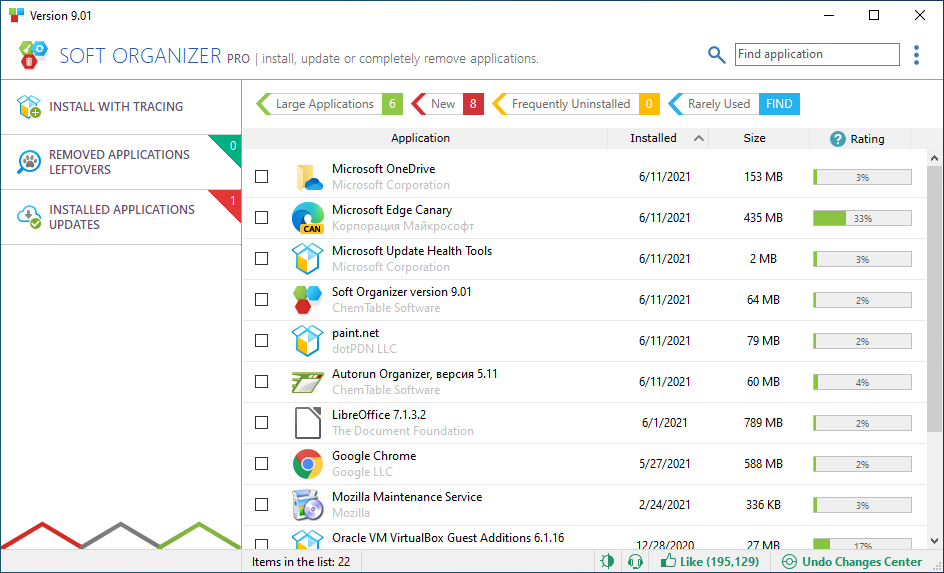Tick the checkbox for paint.net

pos(262,341)
